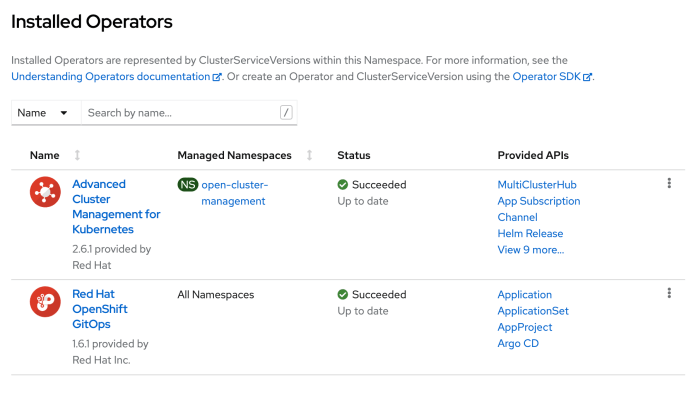The width and height of the screenshot is (696, 400).
Task: Click the Provided APIs column header
Action: [533, 155]
